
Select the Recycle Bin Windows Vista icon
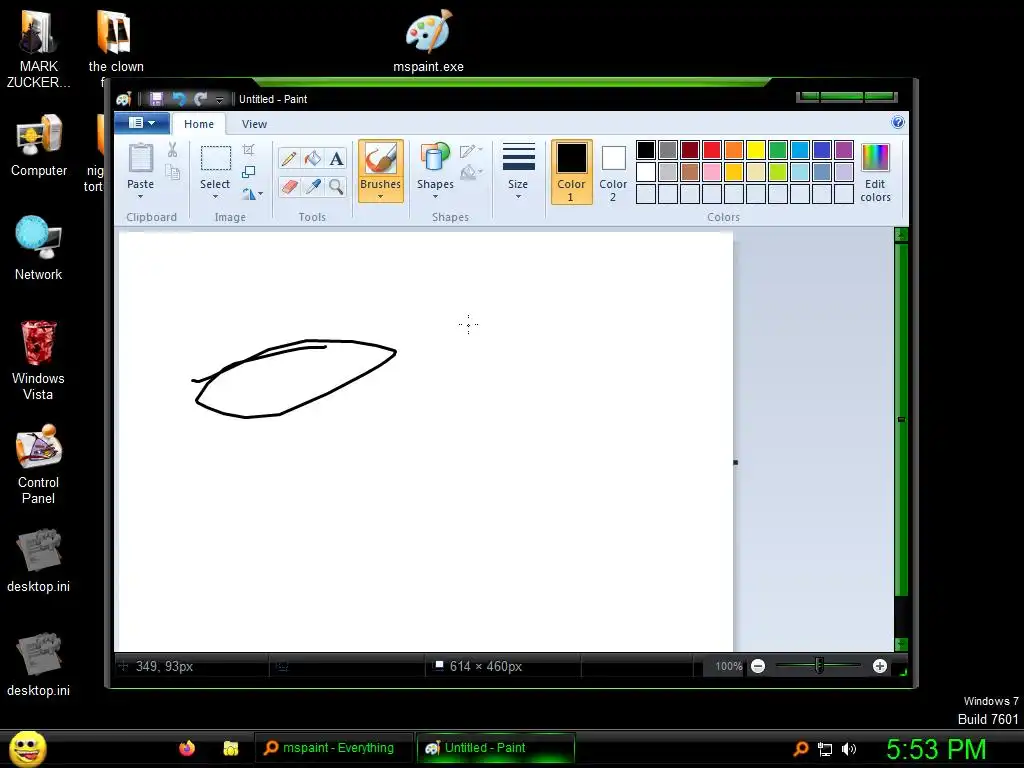[x=38, y=360]
